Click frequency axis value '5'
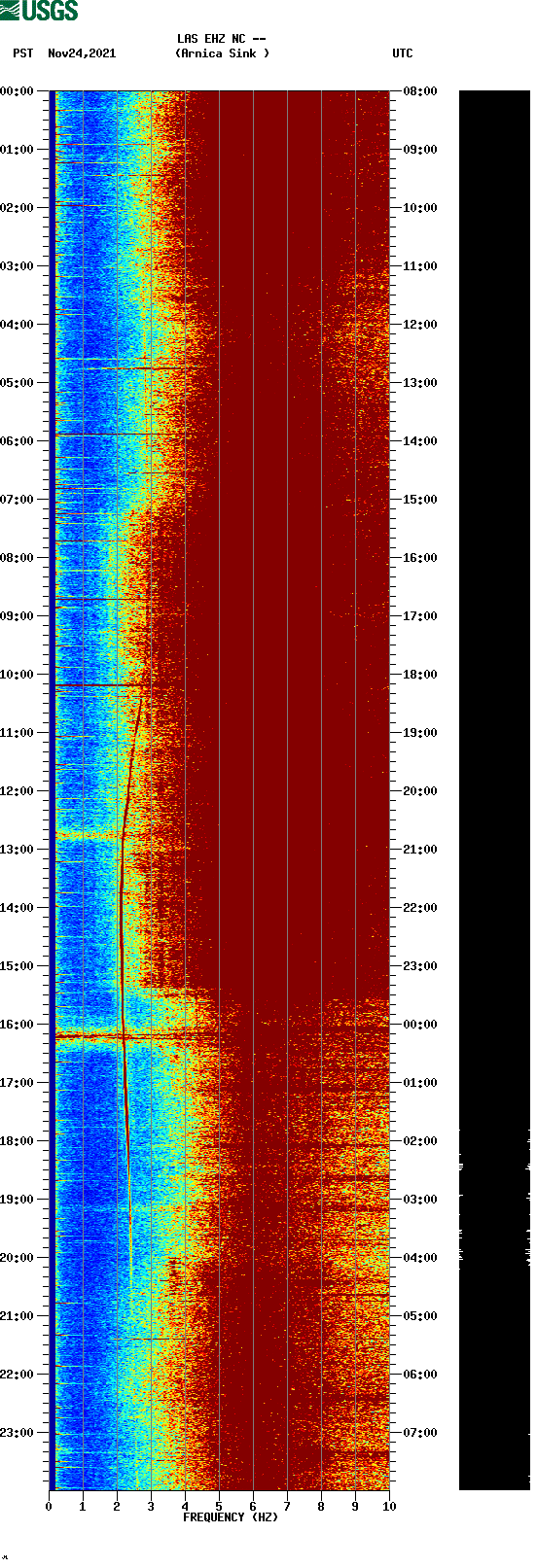Screen dimensions: 537x1568 (219, 1507)
